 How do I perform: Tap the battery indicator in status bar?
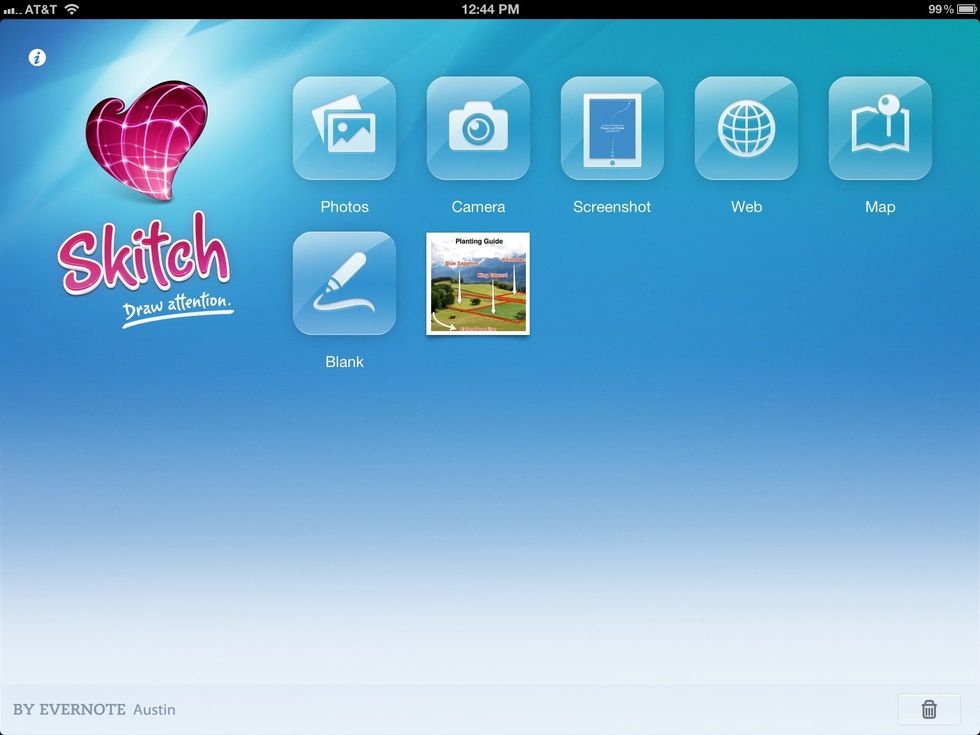pyautogui.click(x=965, y=9)
